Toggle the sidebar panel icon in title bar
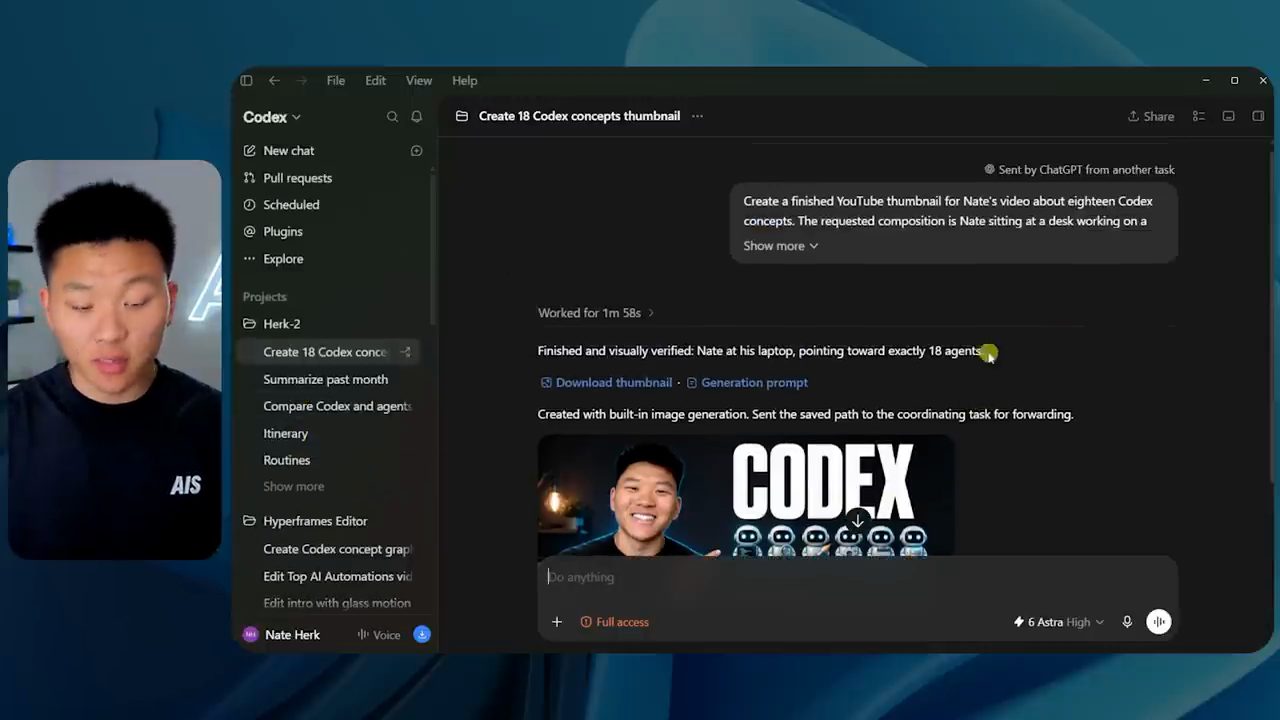Image resolution: width=1280 pixels, height=720 pixels. [246, 81]
